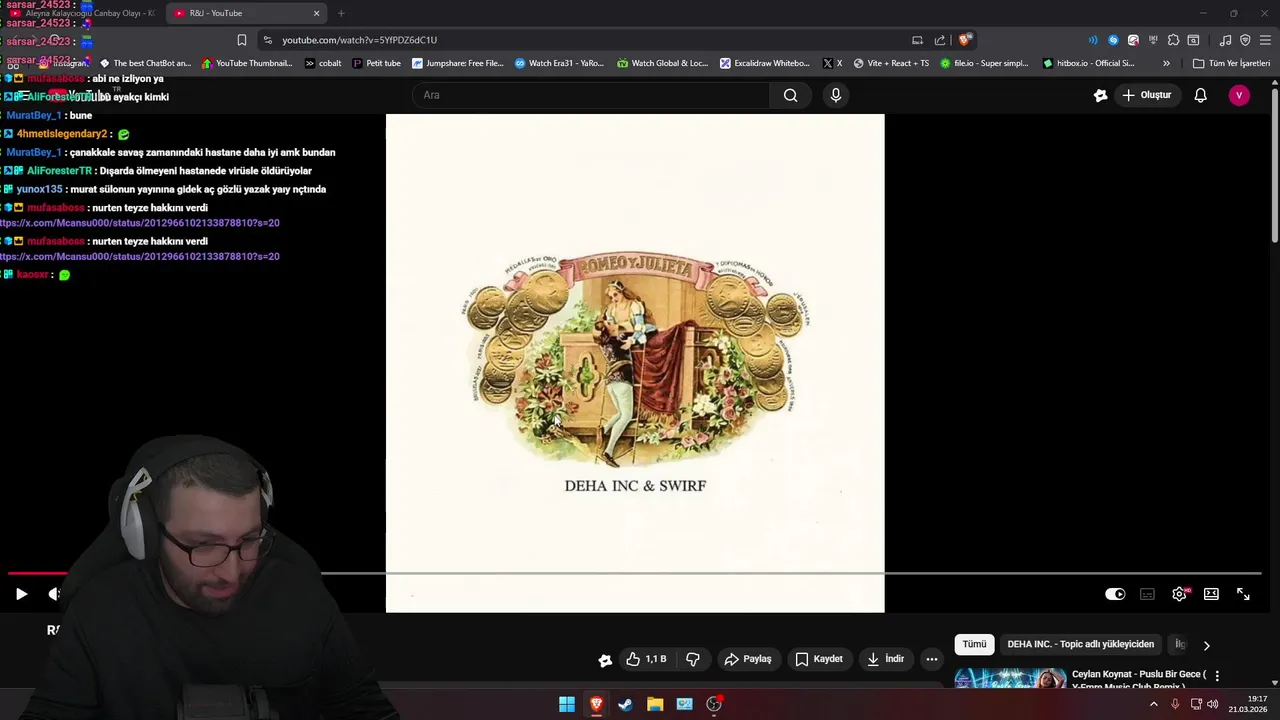
Task: Open Jumpshare: Free File bookmark
Action: point(457,63)
